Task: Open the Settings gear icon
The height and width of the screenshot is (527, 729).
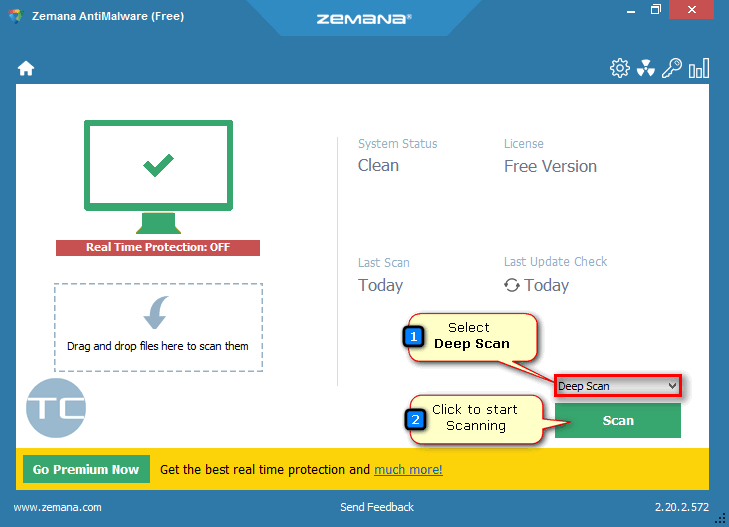Action: 619,68
